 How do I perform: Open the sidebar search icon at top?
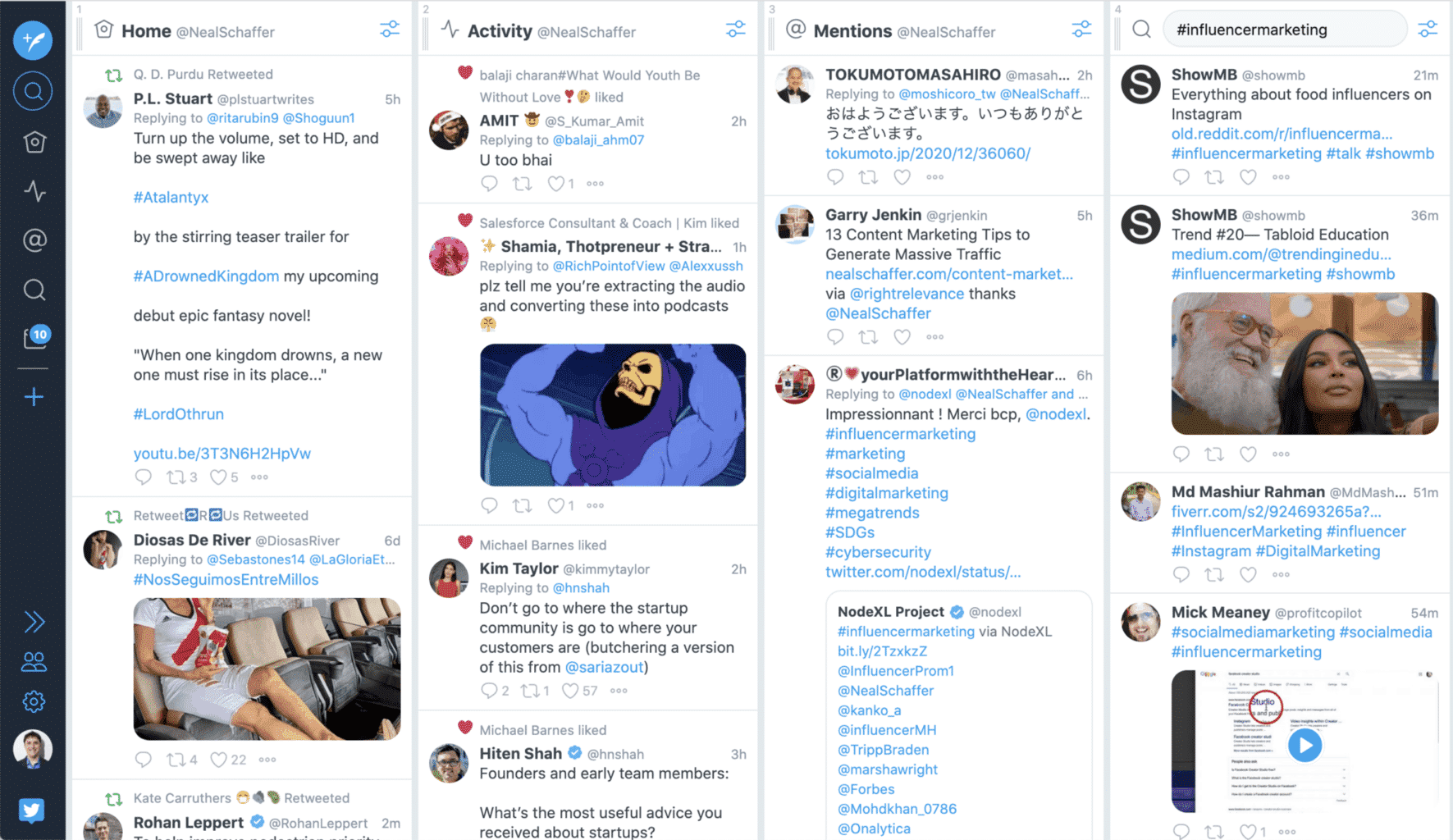33,91
